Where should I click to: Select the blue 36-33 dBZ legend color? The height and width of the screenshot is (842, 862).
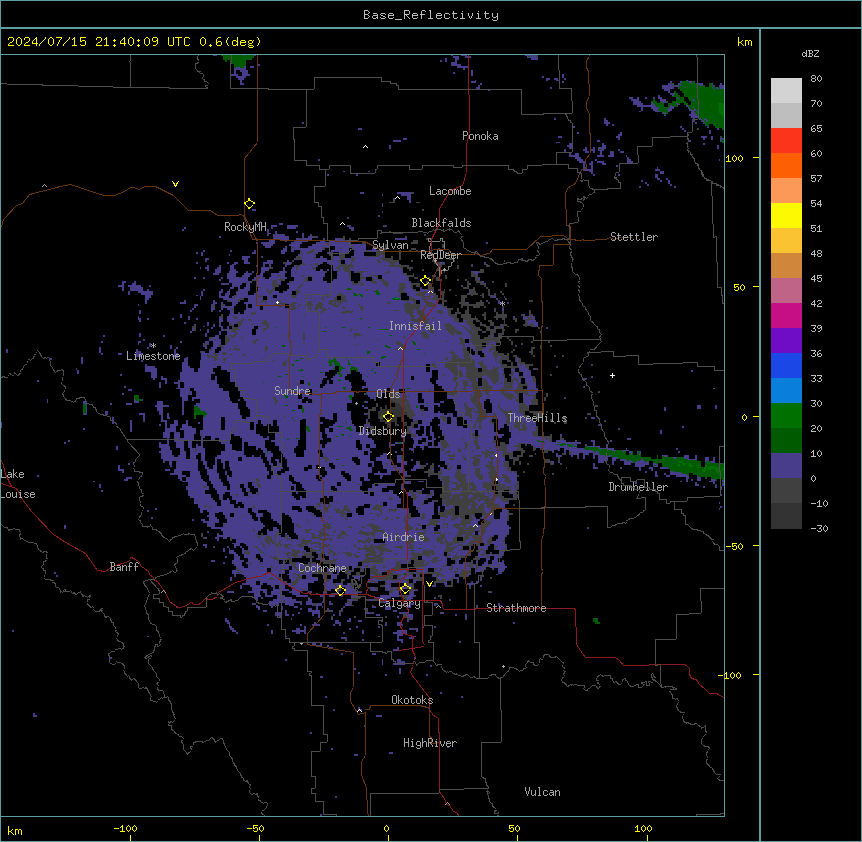[786, 365]
